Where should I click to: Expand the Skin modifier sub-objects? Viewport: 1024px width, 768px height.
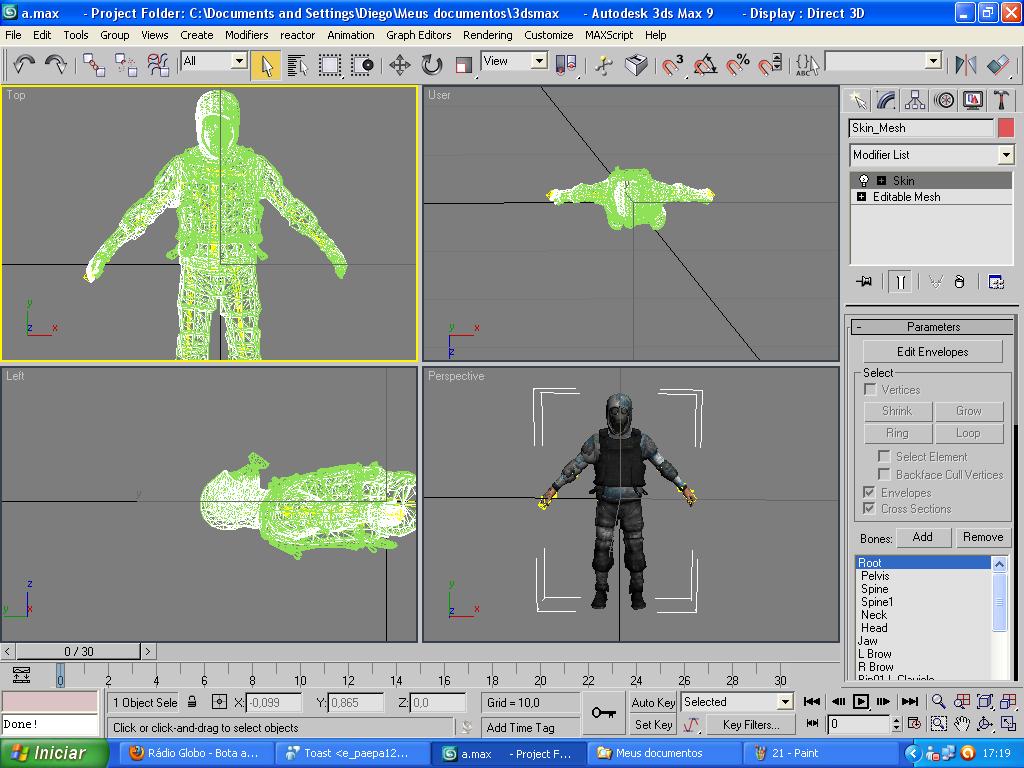[882, 181]
